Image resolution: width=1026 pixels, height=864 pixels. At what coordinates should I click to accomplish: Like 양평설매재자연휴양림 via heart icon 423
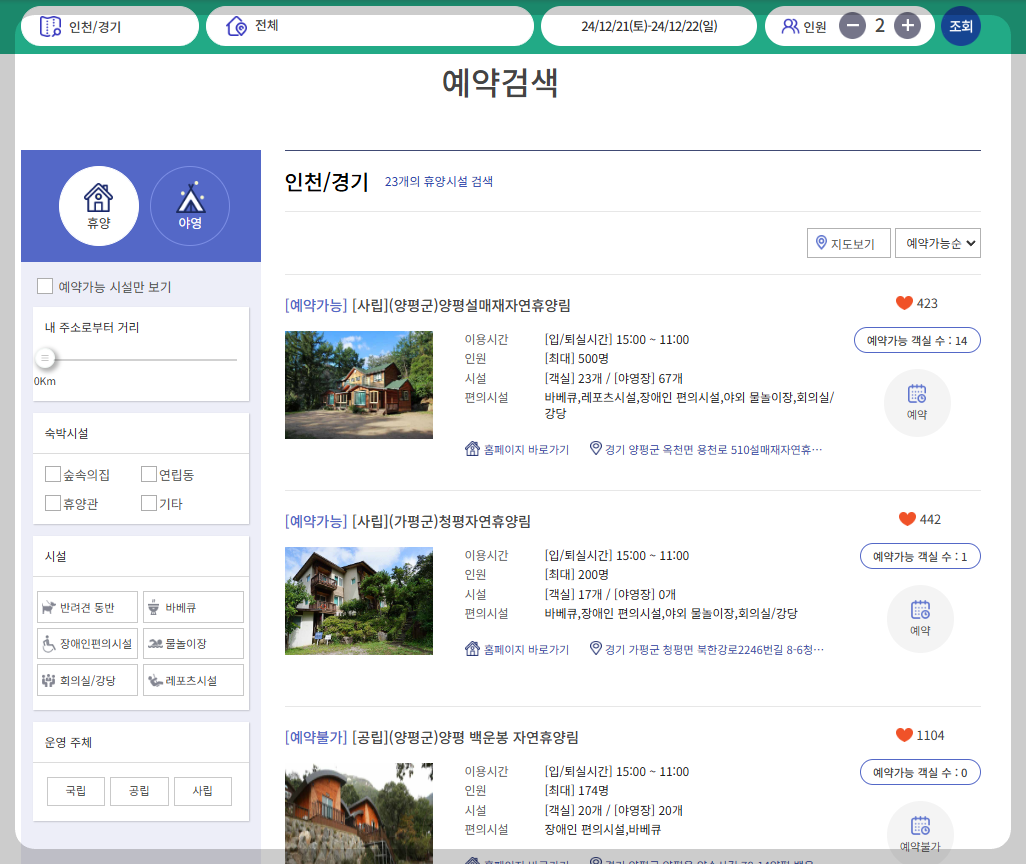click(904, 303)
